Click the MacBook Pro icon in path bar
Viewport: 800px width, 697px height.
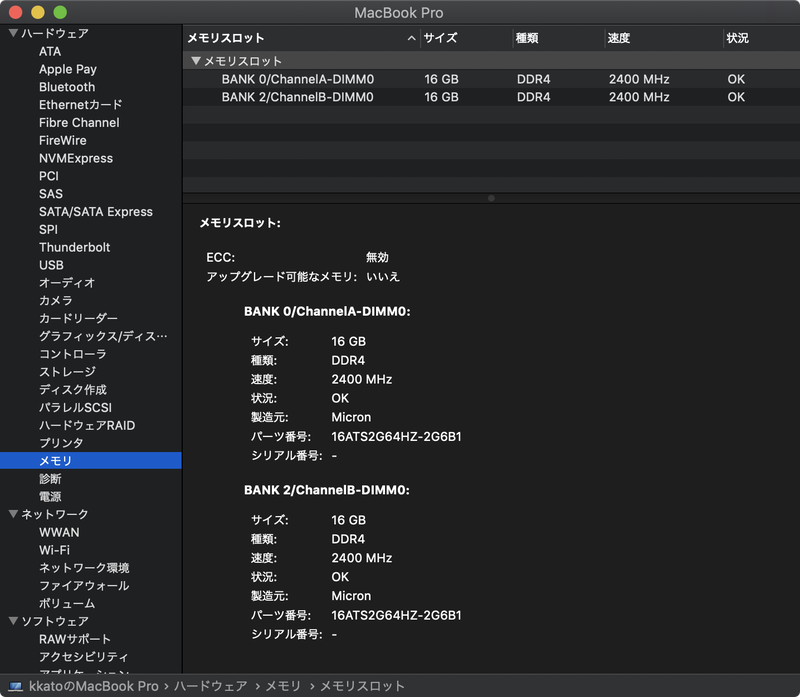(16, 686)
